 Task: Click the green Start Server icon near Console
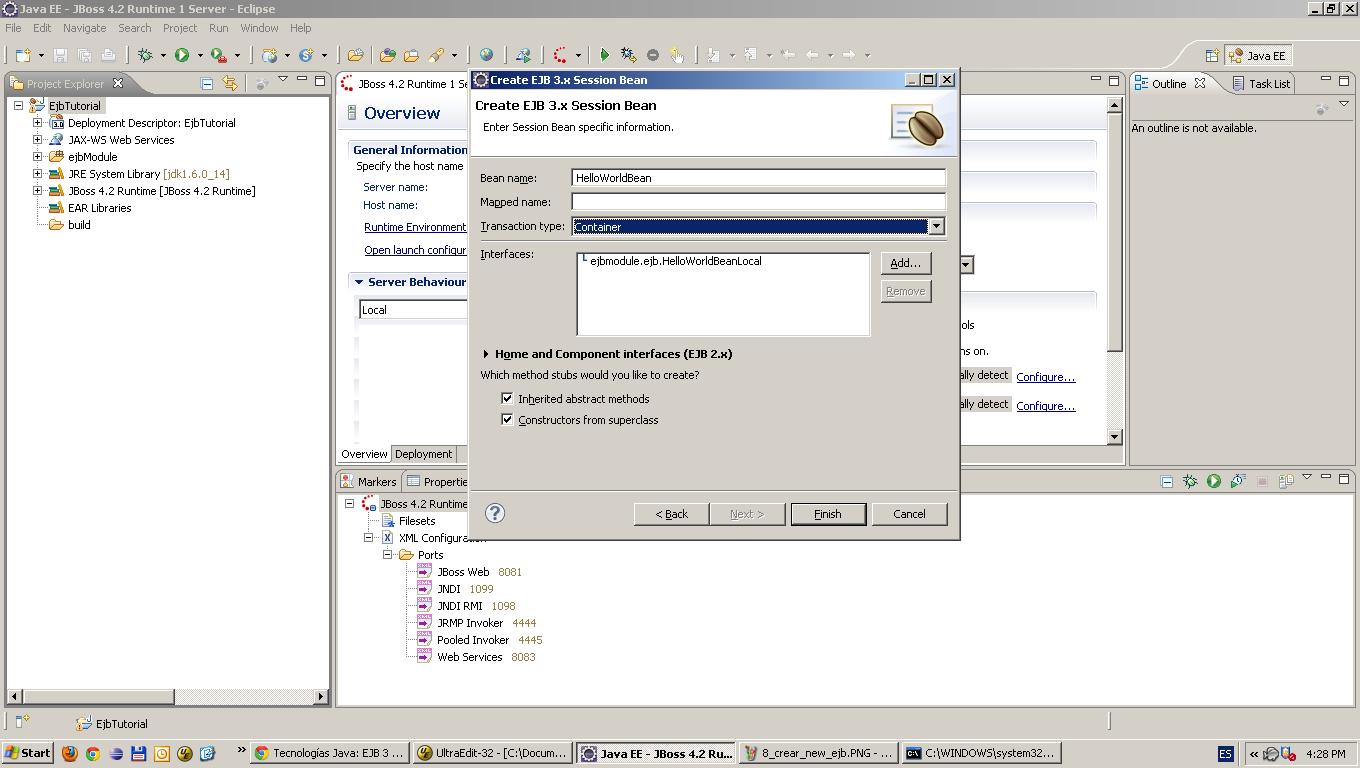coord(1213,481)
